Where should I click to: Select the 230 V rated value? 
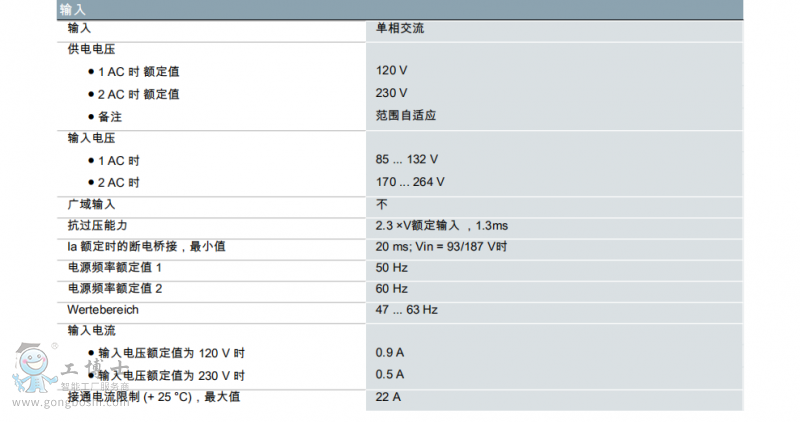(391, 94)
